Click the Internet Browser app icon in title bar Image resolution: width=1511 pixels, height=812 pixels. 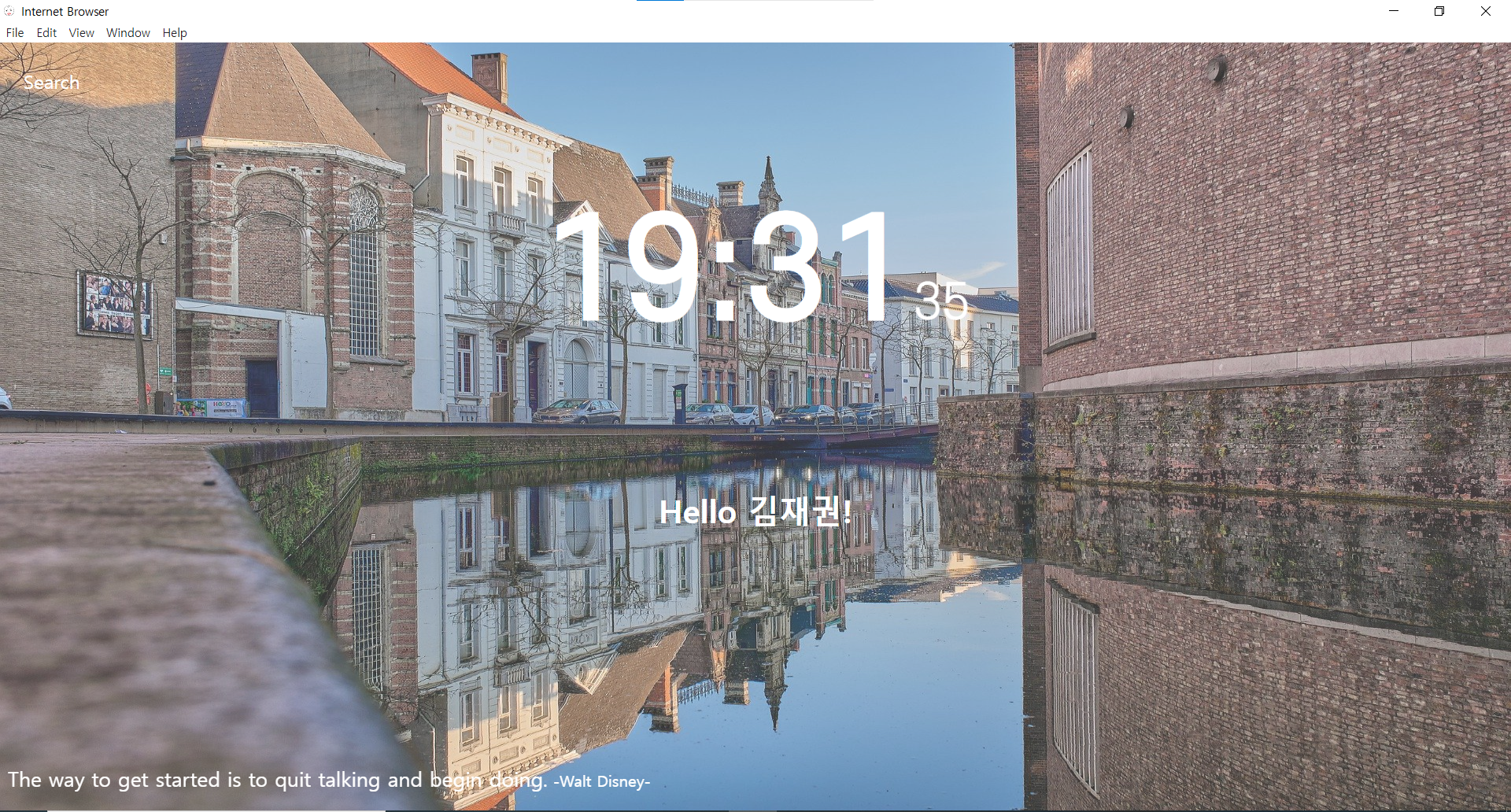pos(9,11)
